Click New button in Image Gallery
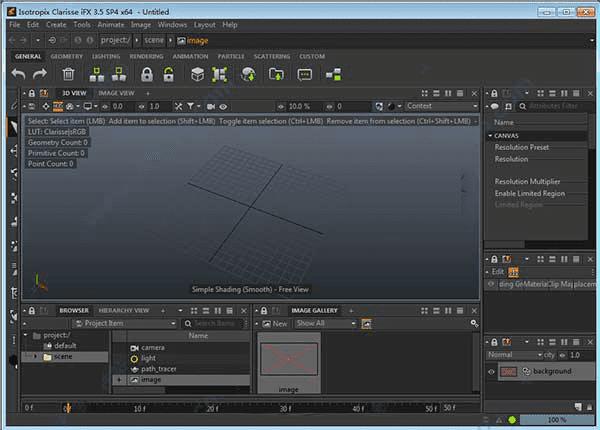 pyautogui.click(x=274, y=323)
